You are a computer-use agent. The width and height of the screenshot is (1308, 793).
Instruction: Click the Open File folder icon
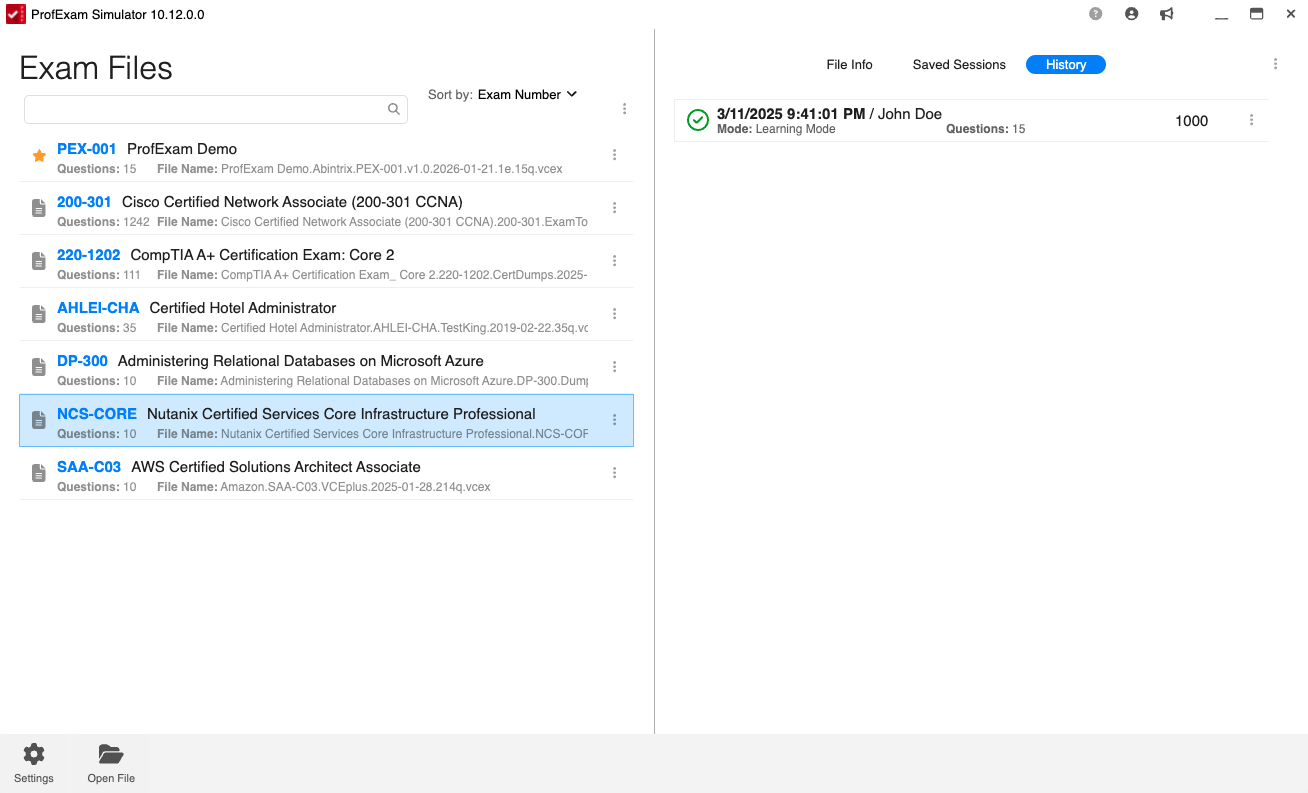pyautogui.click(x=111, y=754)
